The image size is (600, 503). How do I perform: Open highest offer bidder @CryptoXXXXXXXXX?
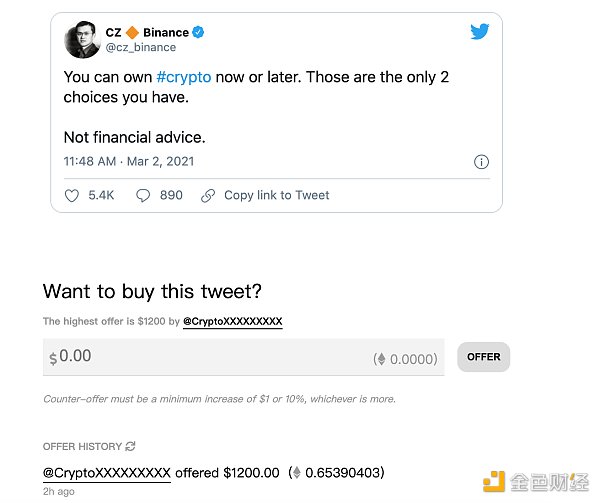click(233, 322)
